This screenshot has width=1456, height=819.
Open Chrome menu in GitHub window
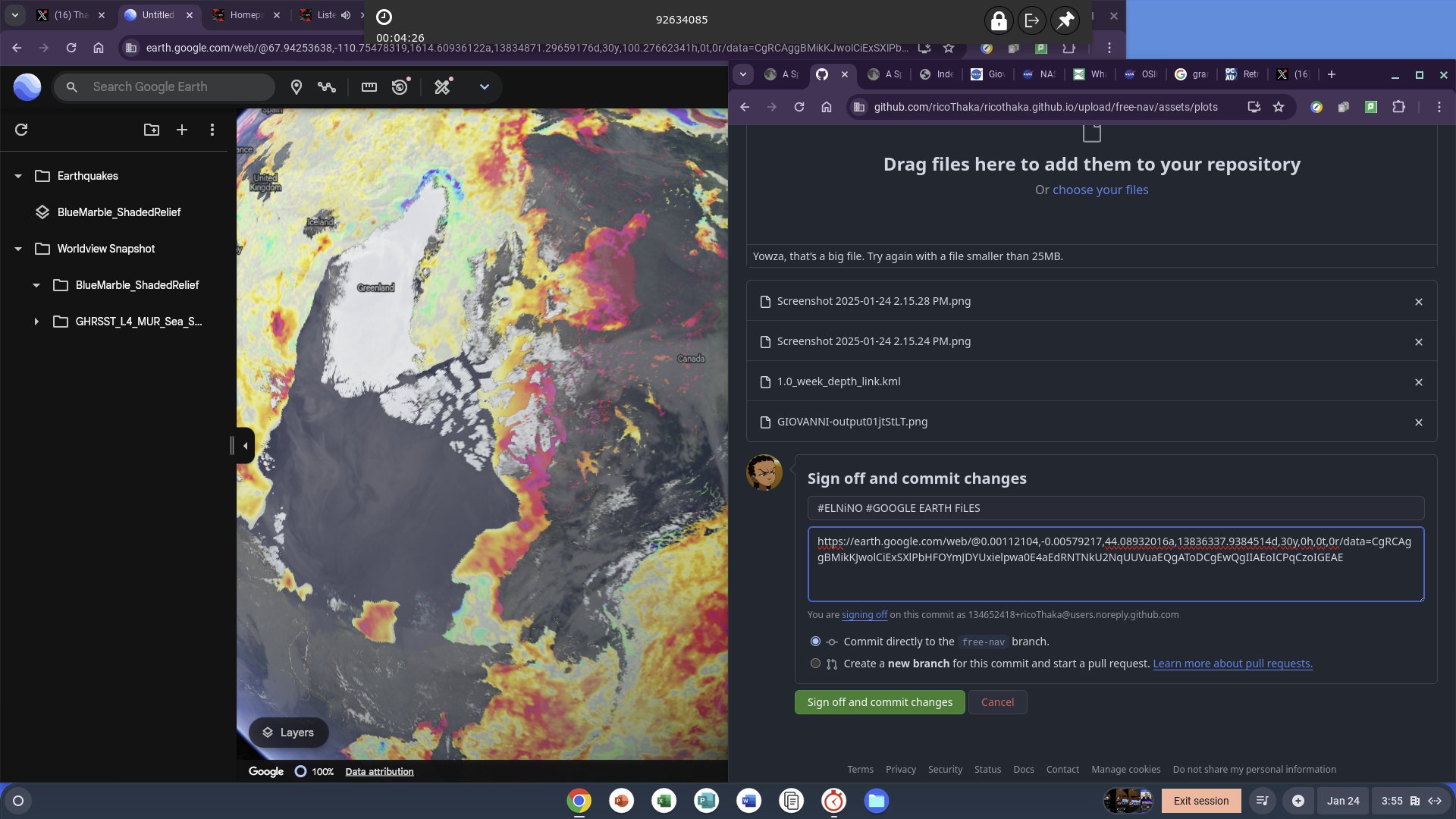point(1439,107)
